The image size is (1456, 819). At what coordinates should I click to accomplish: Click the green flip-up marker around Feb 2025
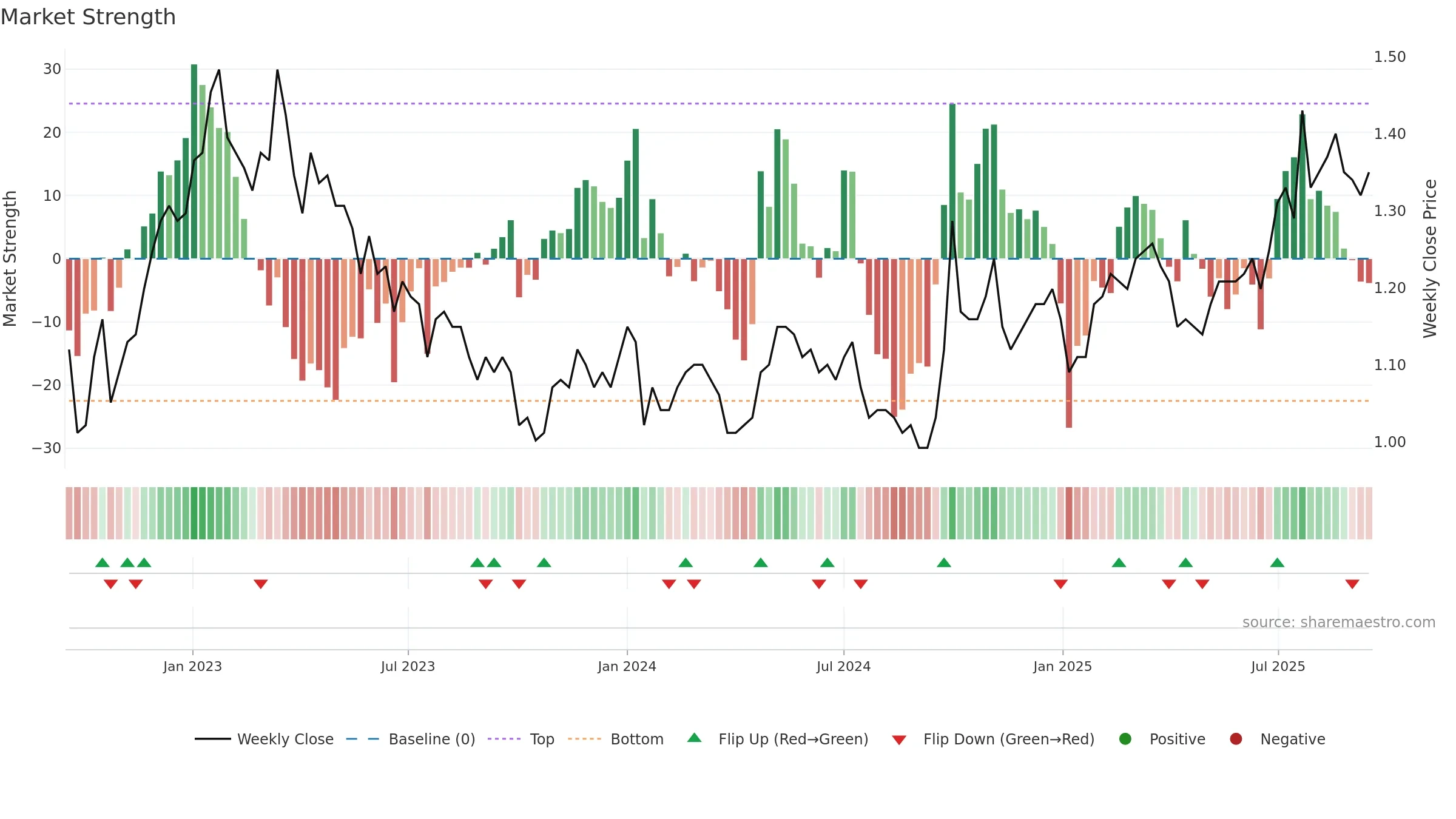(1119, 562)
